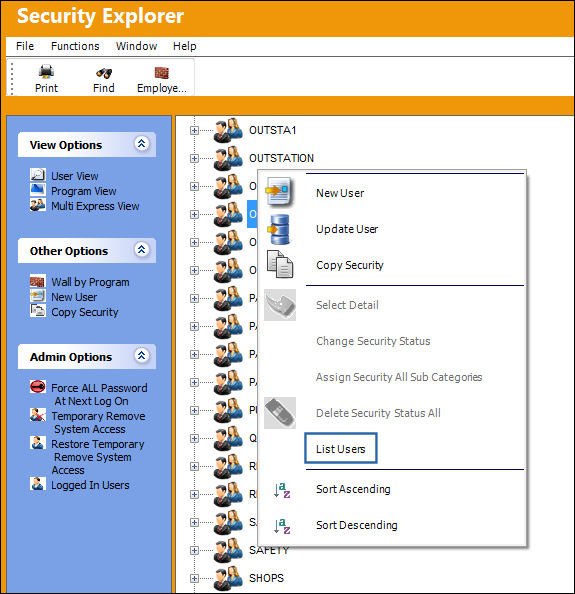Collapse the Other Options panel
The width and height of the screenshot is (575, 594).
[x=141, y=250]
